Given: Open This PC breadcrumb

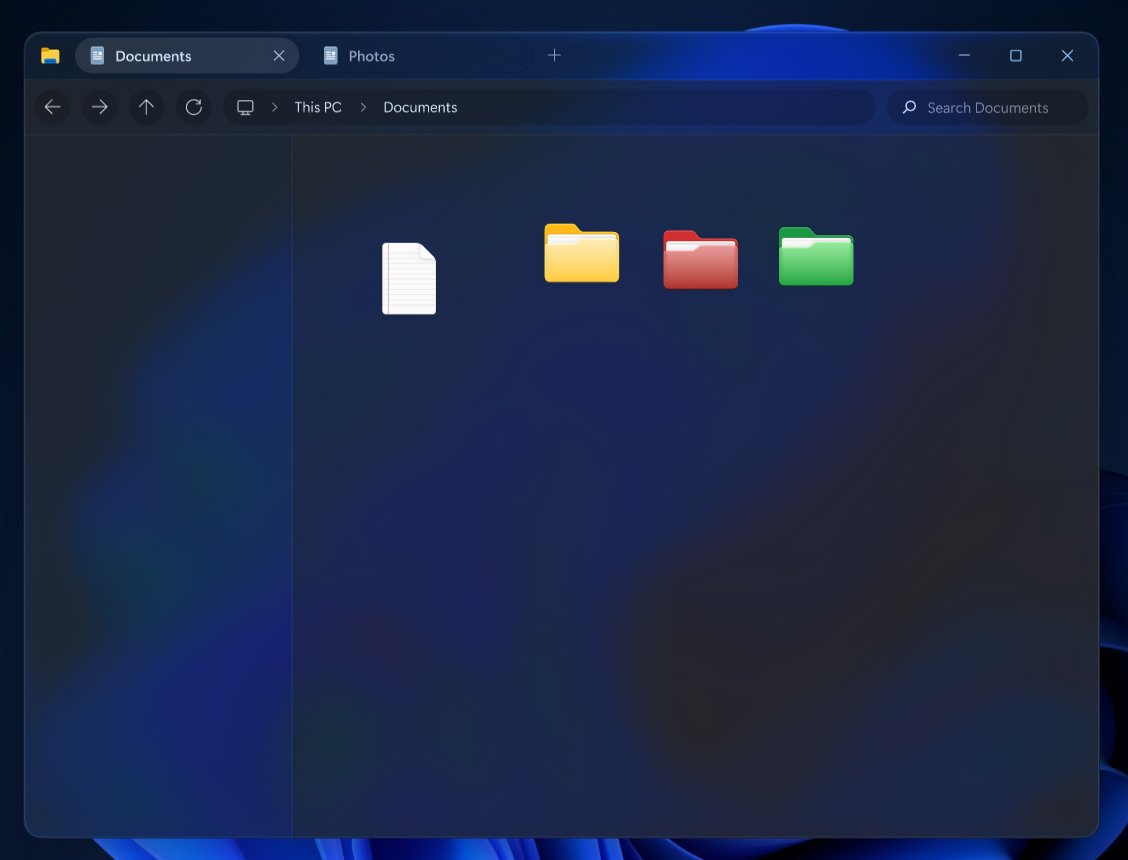Looking at the screenshot, I should pos(318,107).
